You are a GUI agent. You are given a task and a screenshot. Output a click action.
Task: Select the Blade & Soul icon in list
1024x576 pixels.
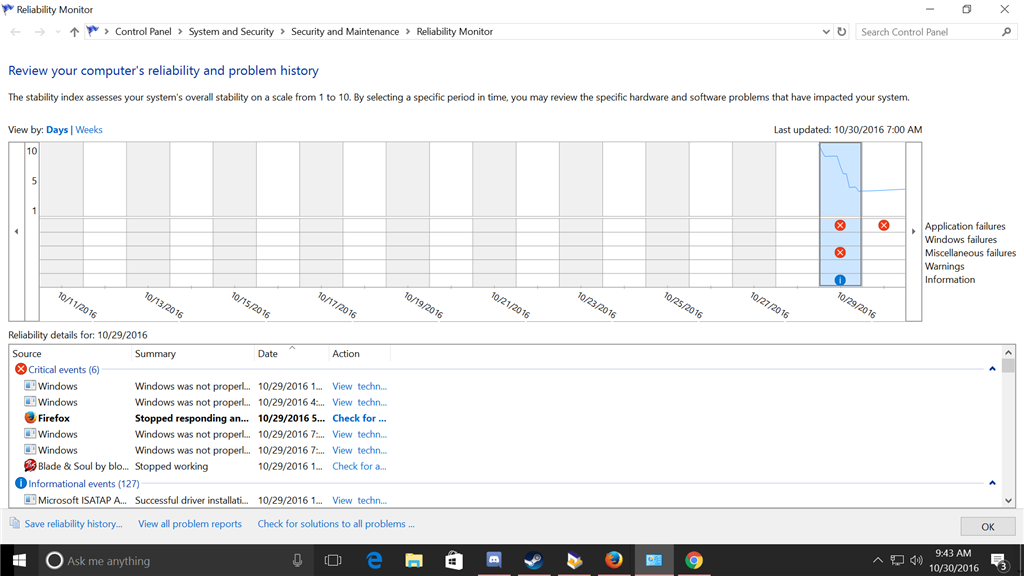pos(30,466)
